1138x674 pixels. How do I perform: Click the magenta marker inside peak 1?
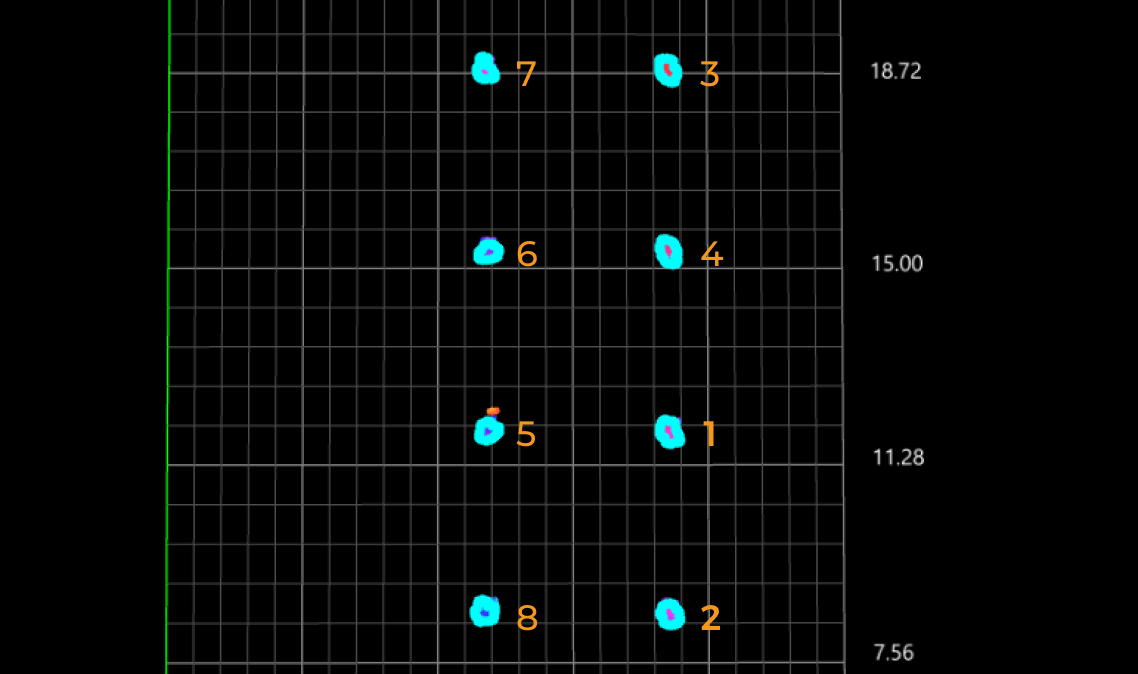click(x=668, y=432)
